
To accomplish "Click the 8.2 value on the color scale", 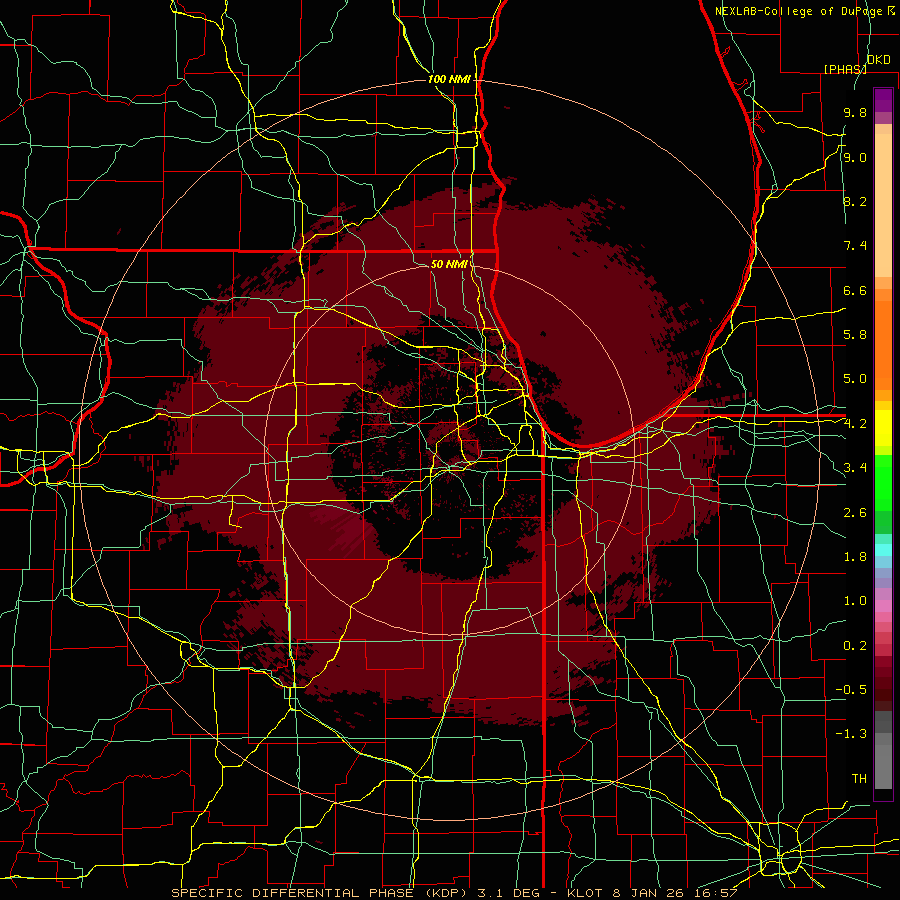I will pyautogui.click(x=855, y=201).
